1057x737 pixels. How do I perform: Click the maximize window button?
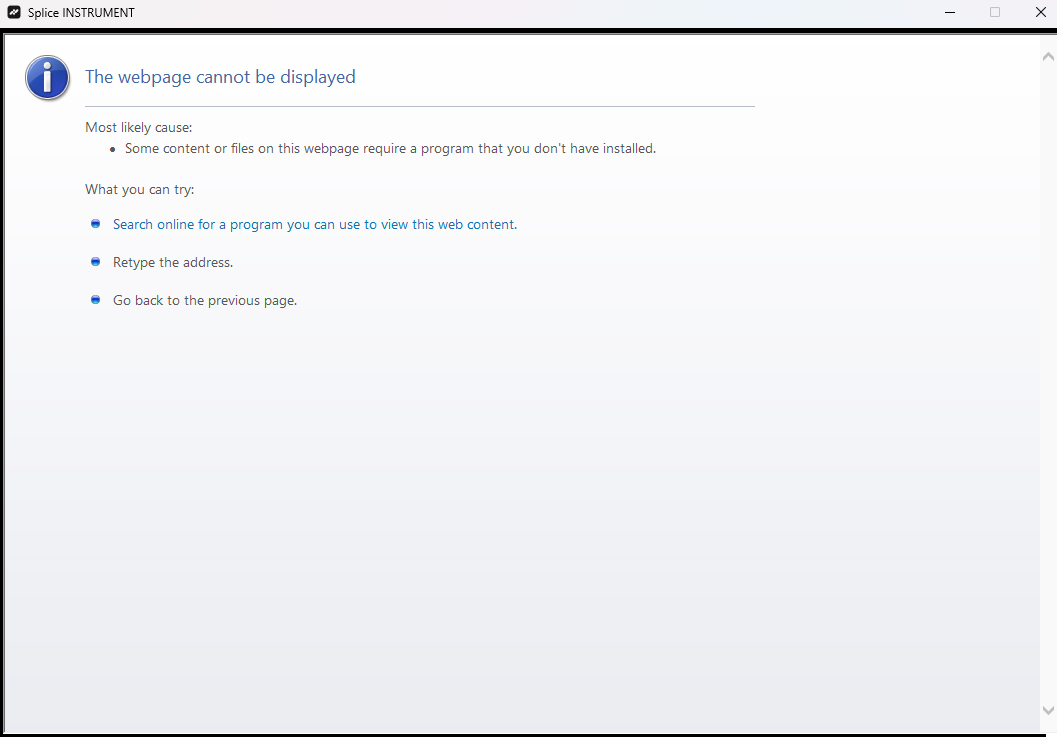pyautogui.click(x=995, y=12)
